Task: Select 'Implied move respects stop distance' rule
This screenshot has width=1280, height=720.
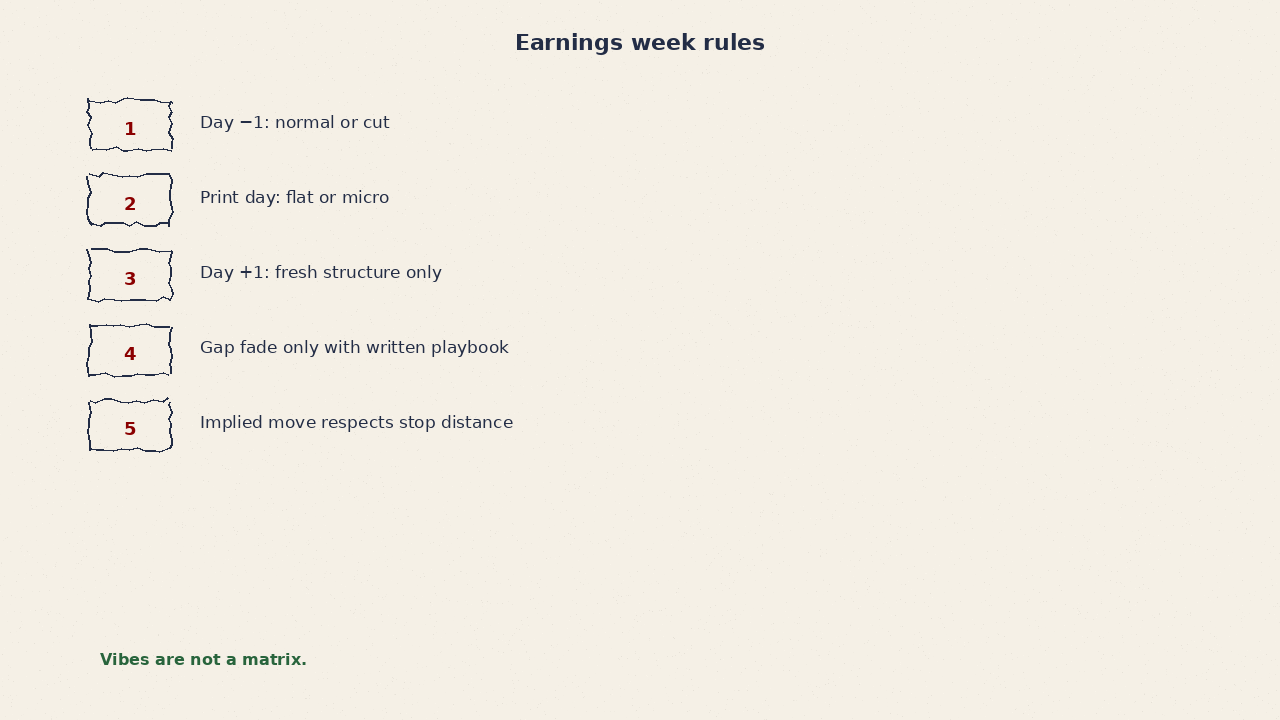Action: pos(356,423)
